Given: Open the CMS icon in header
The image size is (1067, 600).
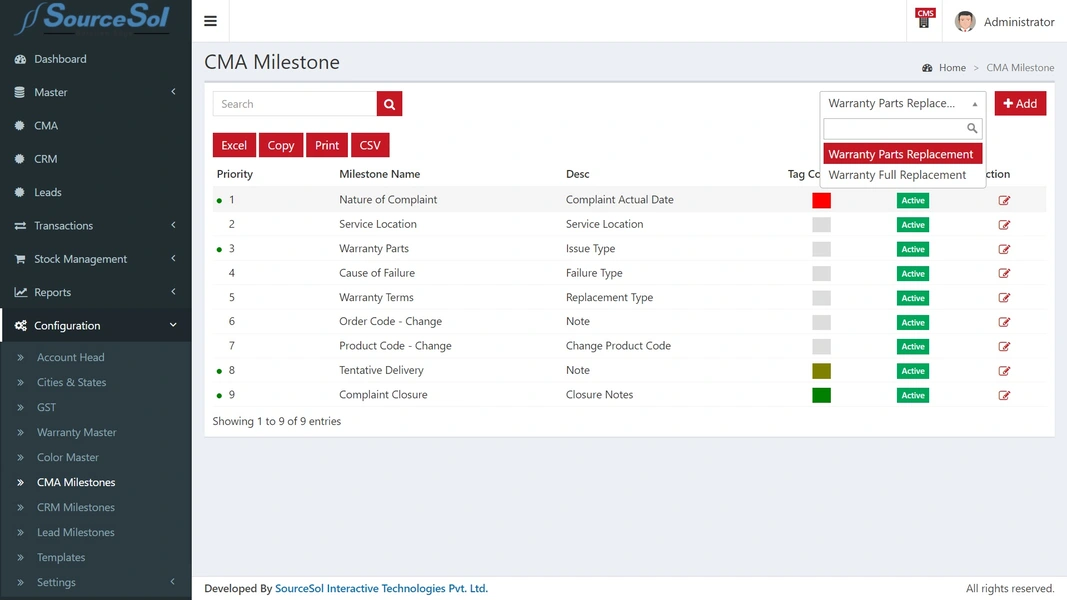Looking at the screenshot, I should tap(925, 19).
